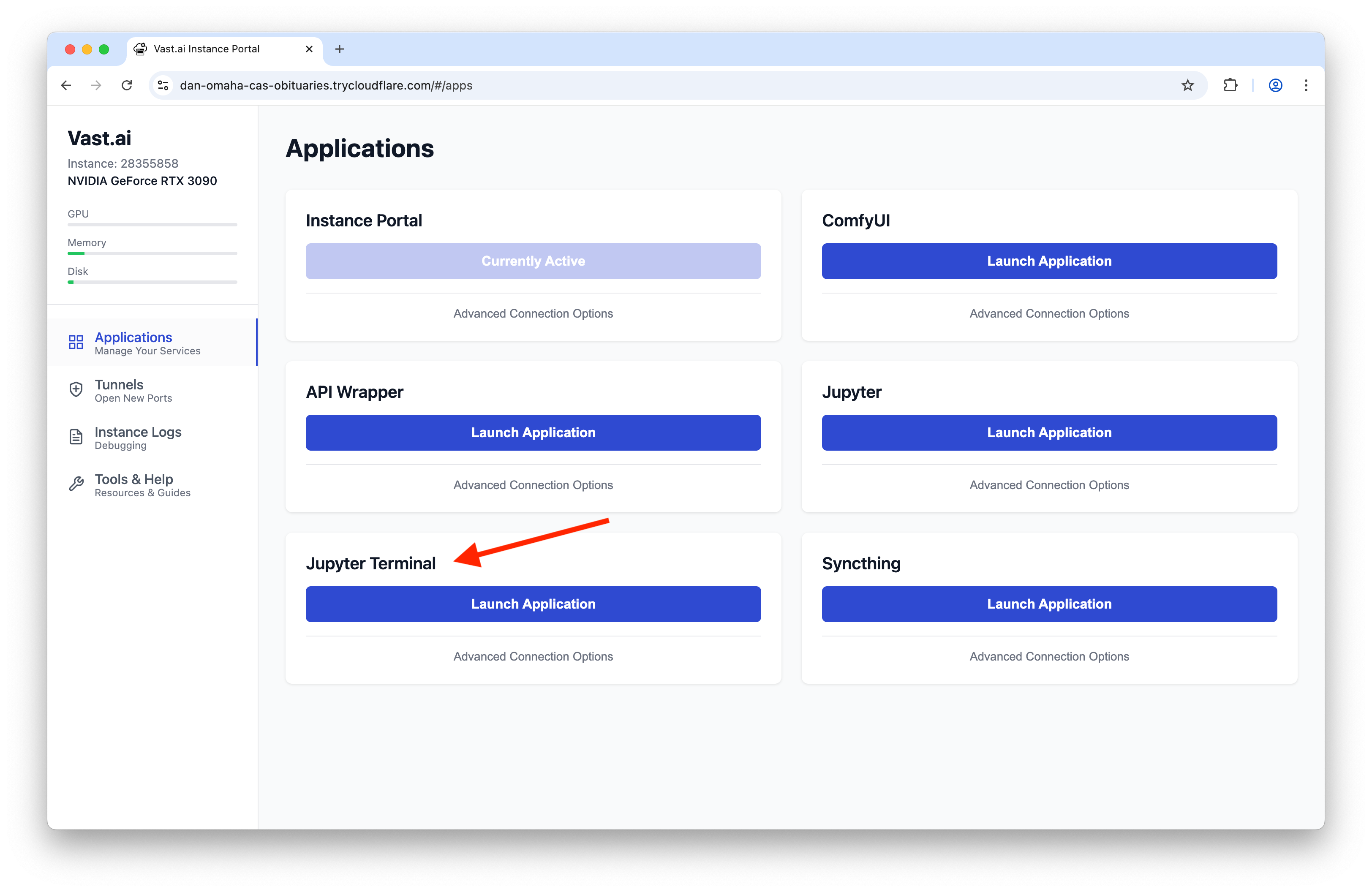Click the Vast.ai logo heading
The image size is (1372, 892).
coord(99,138)
